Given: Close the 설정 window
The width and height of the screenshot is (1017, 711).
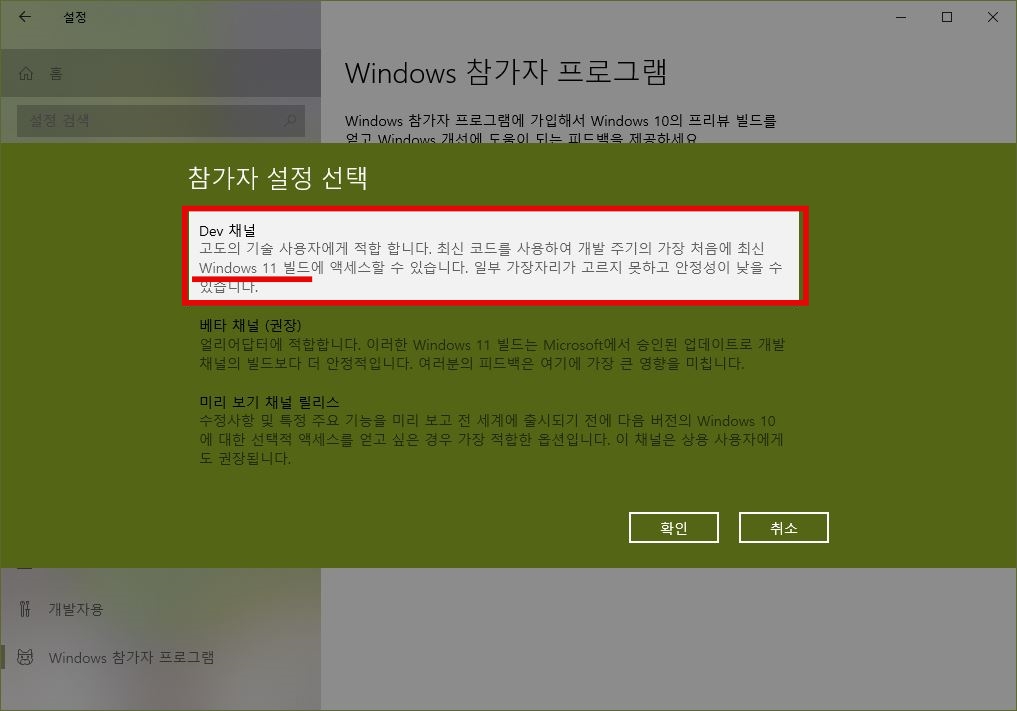Looking at the screenshot, I should pos(993,17).
